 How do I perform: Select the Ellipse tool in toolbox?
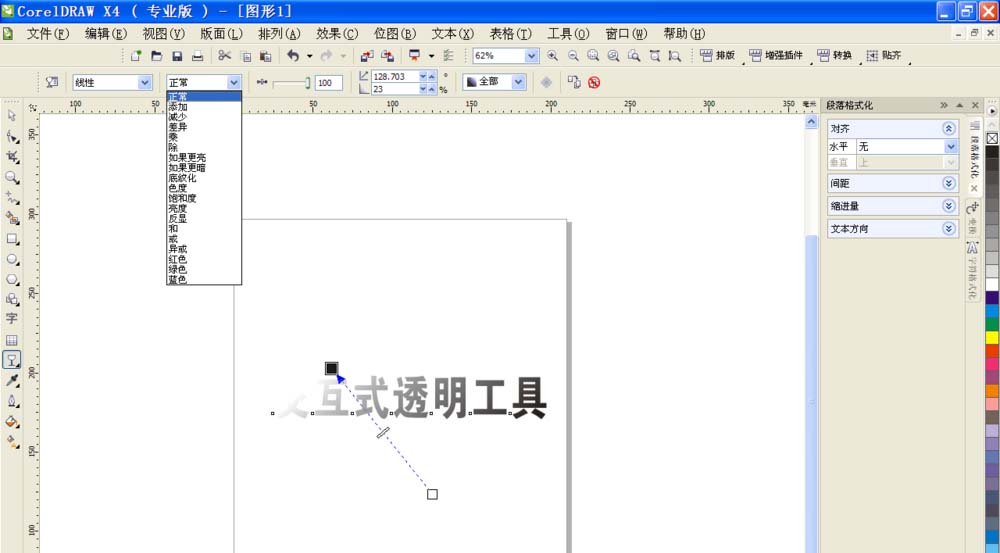coord(11,259)
